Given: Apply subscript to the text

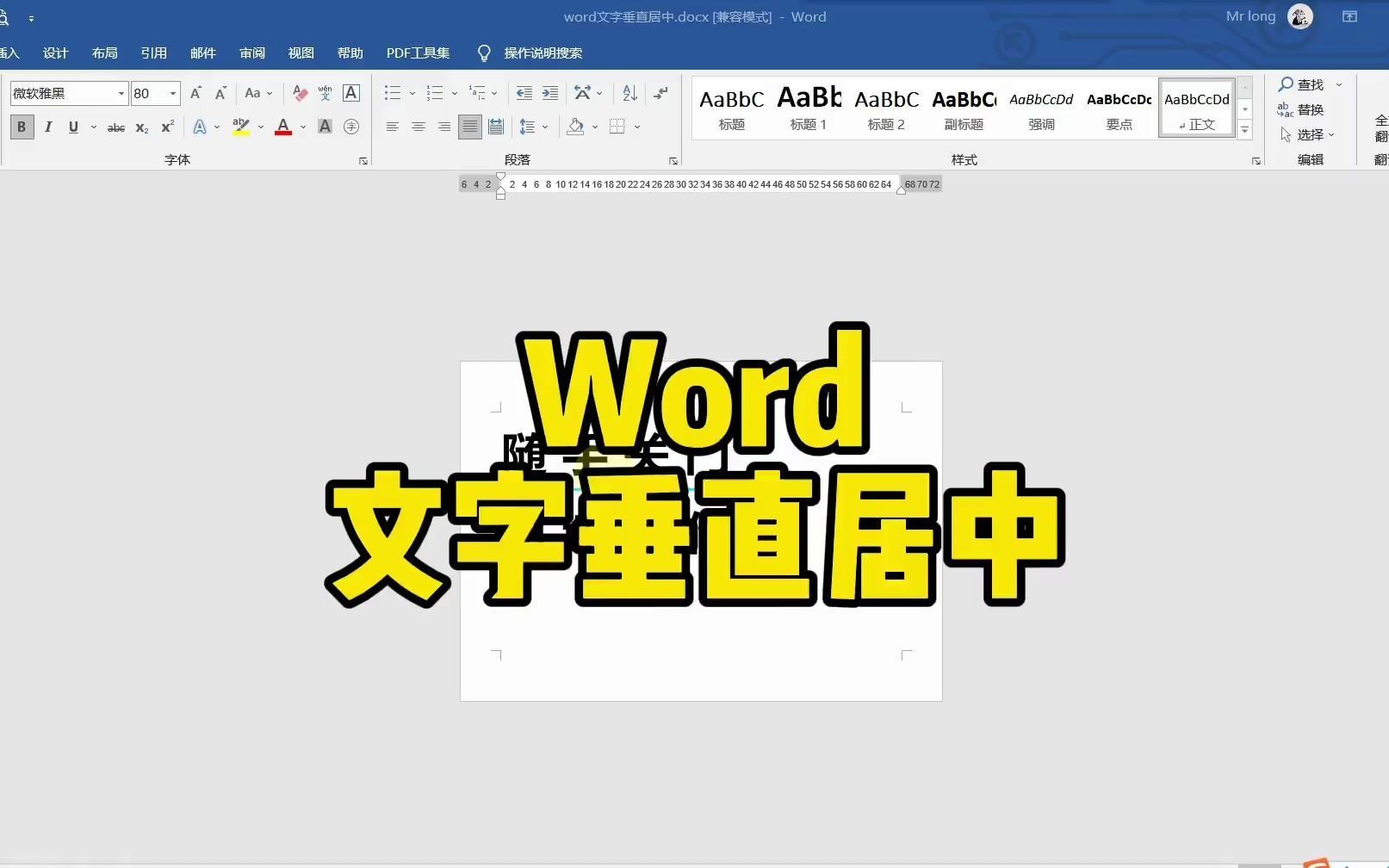Looking at the screenshot, I should (140, 127).
